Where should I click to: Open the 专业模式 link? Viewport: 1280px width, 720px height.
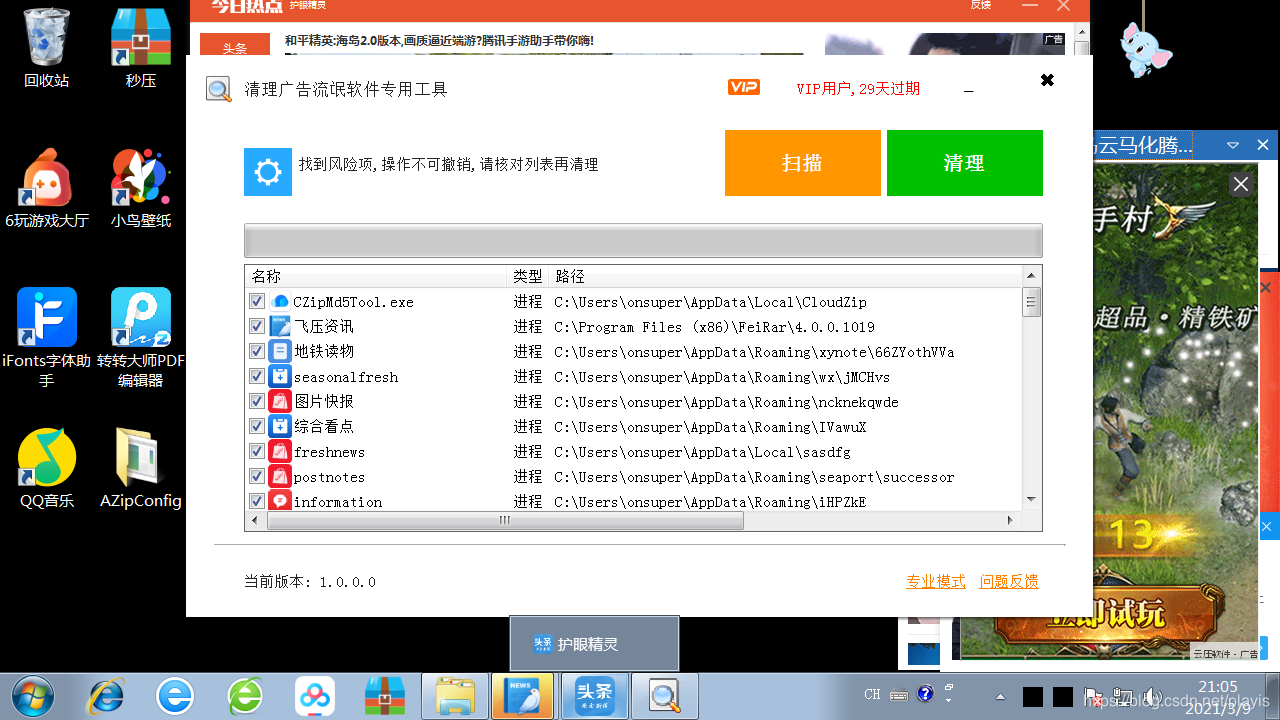coord(936,582)
